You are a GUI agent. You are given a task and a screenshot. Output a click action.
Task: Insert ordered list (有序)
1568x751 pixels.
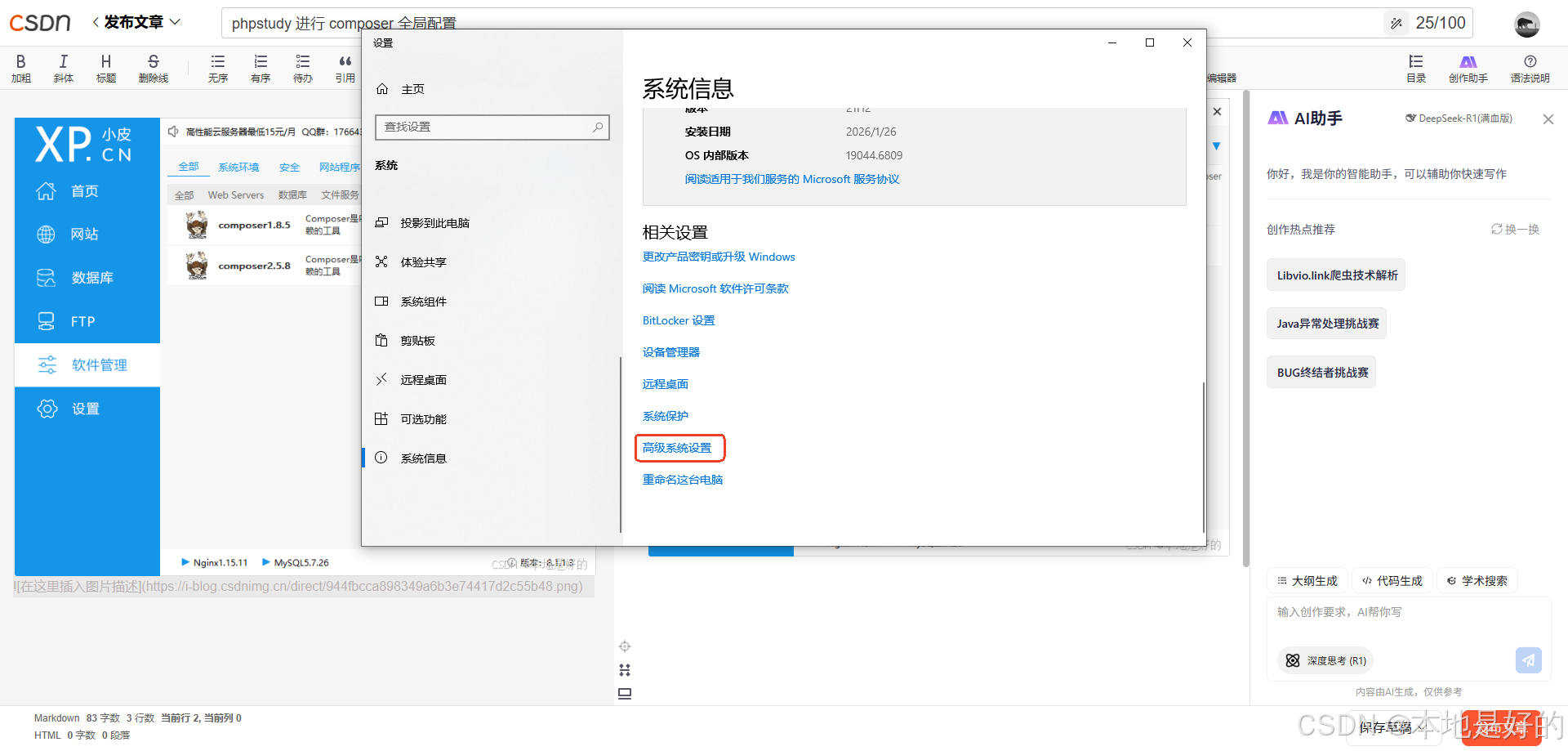pos(261,68)
